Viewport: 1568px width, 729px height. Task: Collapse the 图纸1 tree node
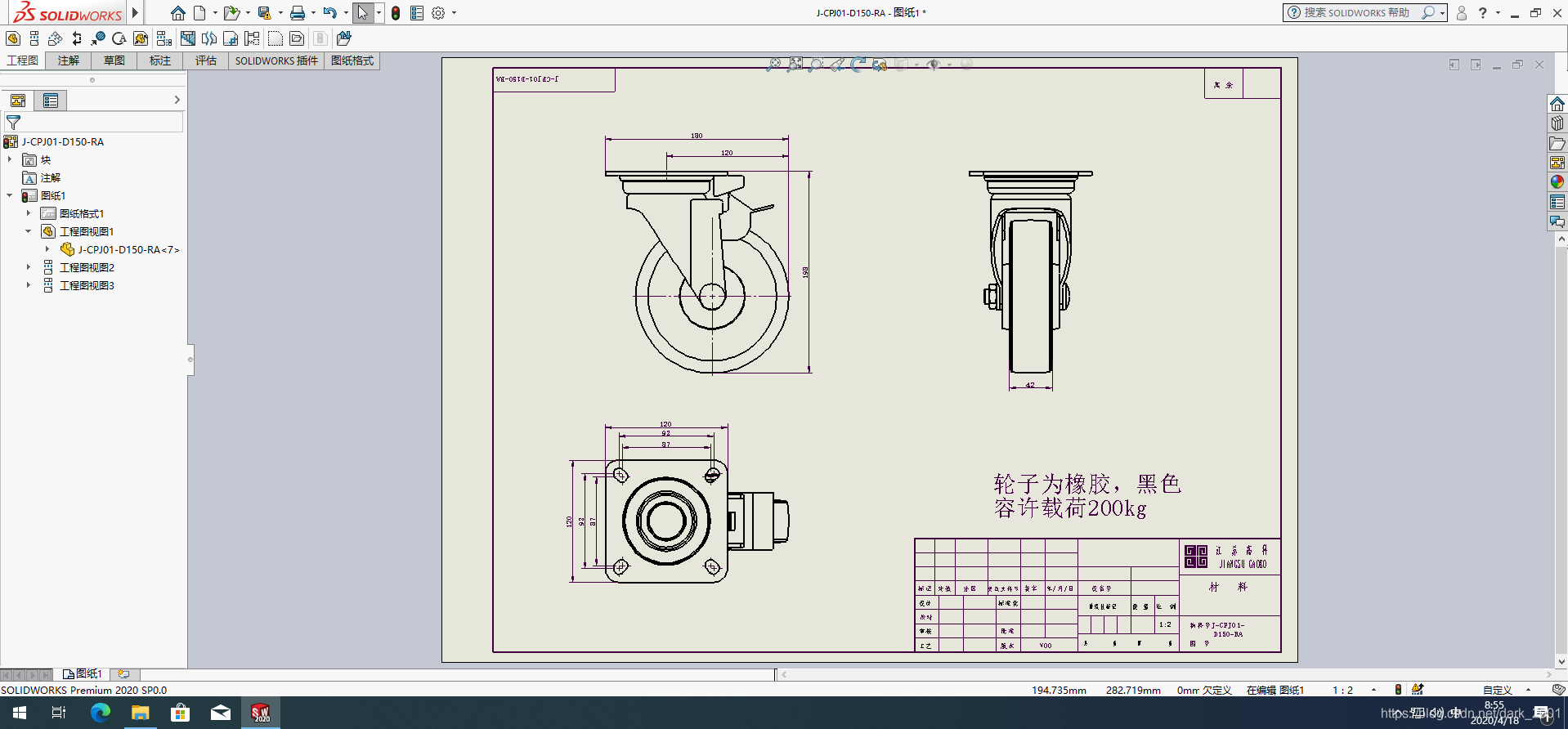[x=10, y=195]
